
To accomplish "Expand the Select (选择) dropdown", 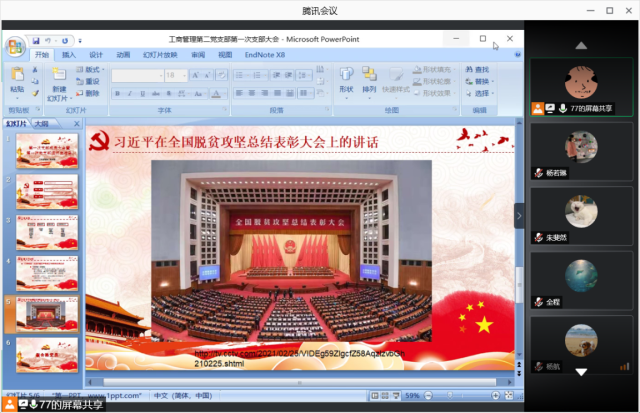I will pos(481,94).
